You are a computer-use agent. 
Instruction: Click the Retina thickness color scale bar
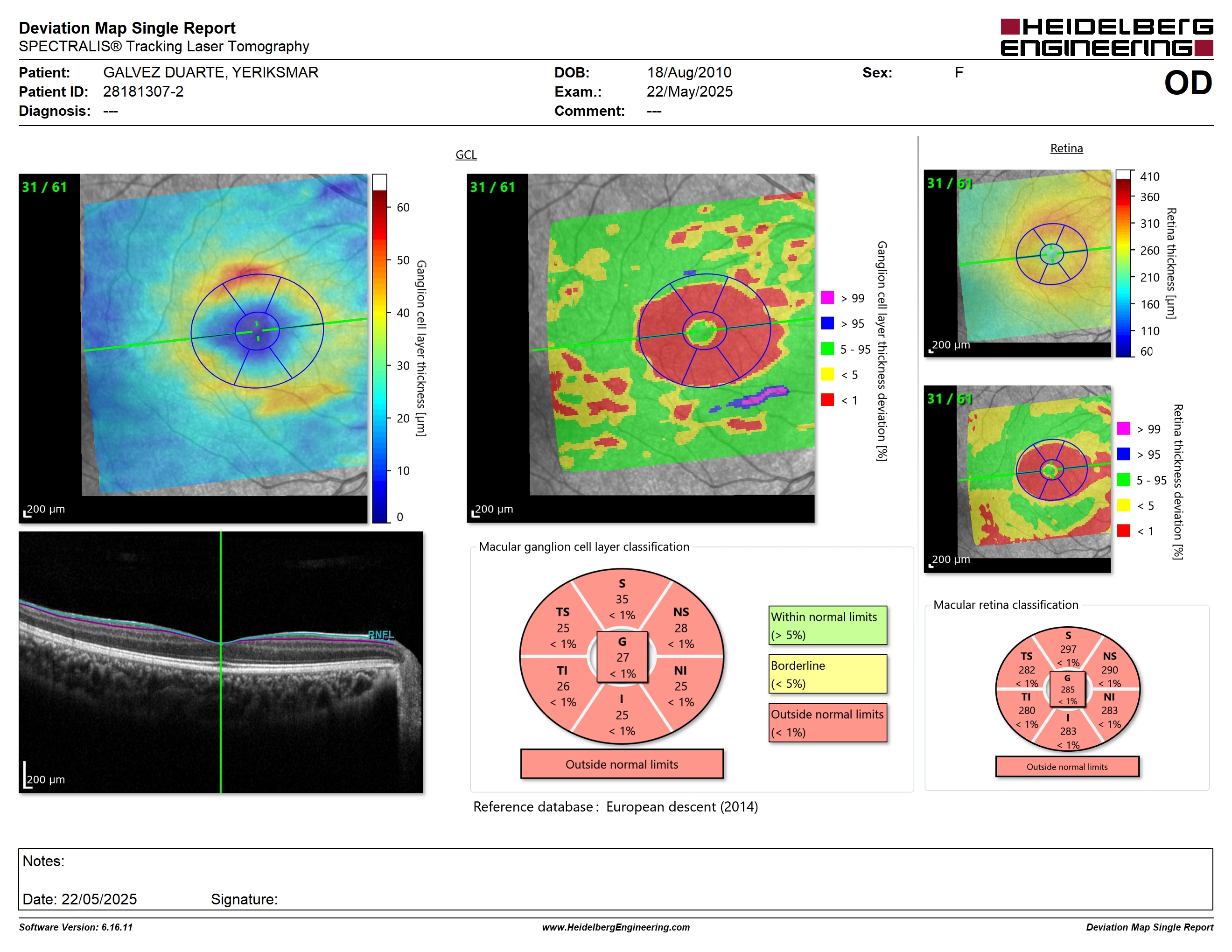(1123, 263)
